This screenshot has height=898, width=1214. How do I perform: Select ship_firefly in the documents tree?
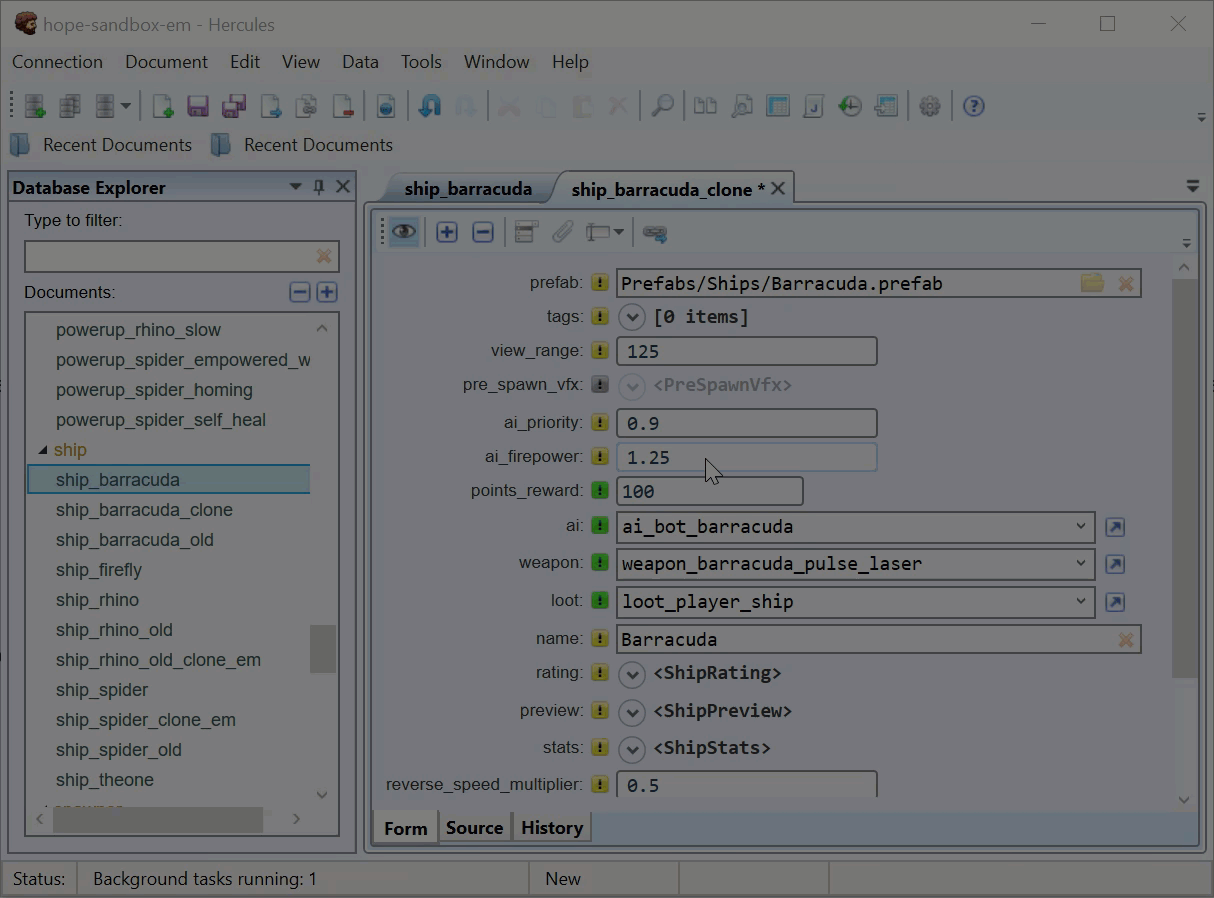pyautogui.click(x=99, y=570)
